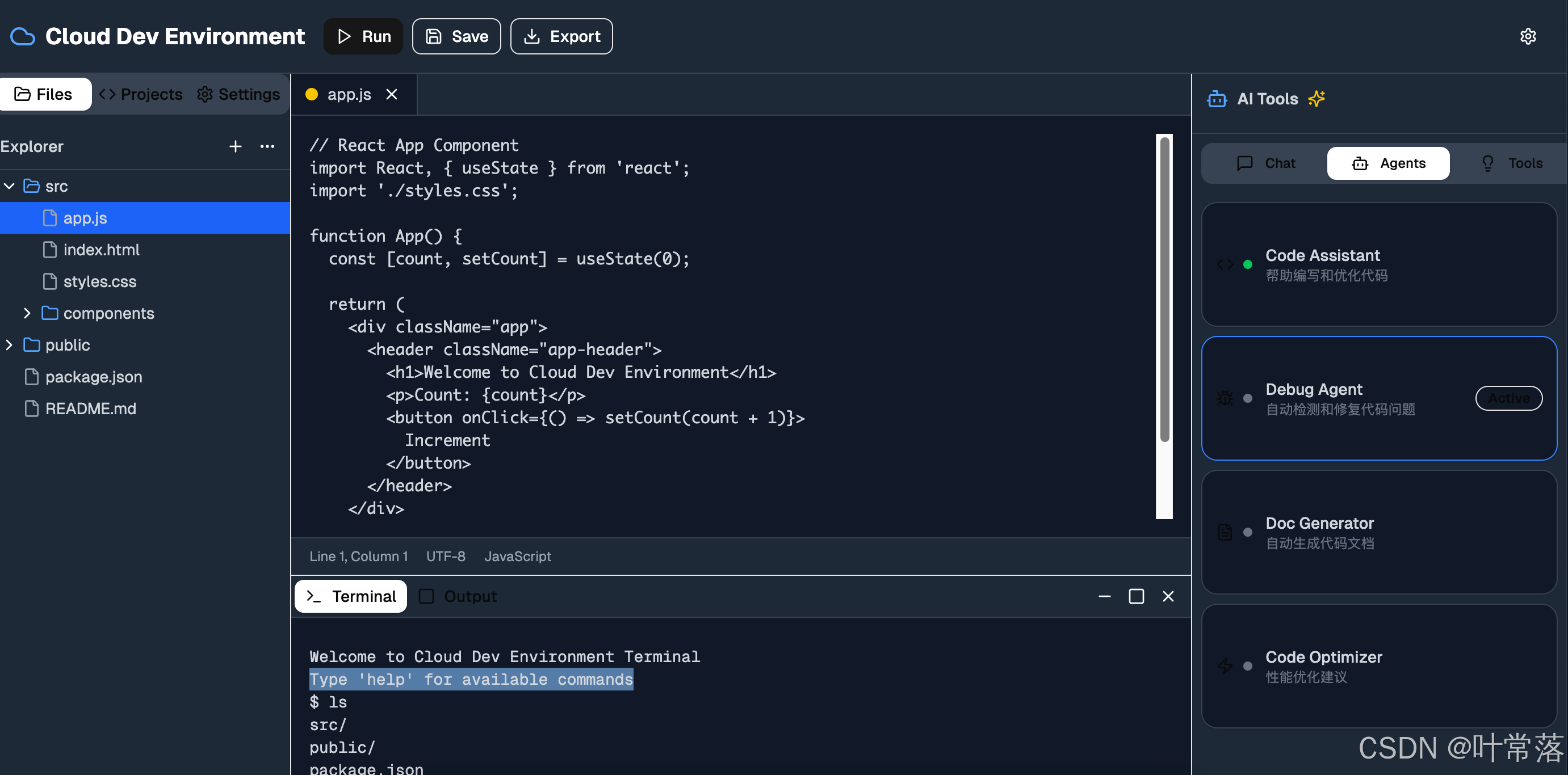The image size is (1568, 775).
Task: Select the Code Assistant agent card
Action: [x=1379, y=264]
